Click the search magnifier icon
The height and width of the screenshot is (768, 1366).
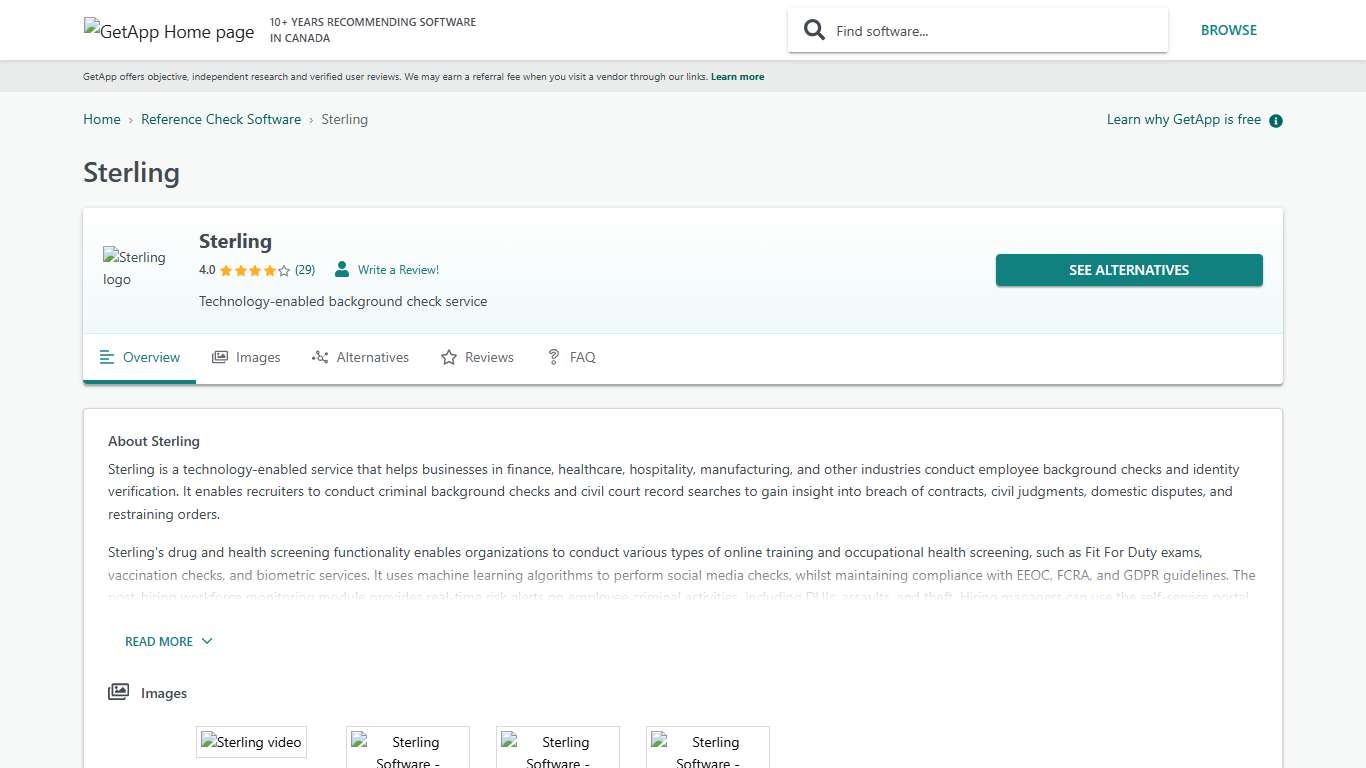pos(815,30)
